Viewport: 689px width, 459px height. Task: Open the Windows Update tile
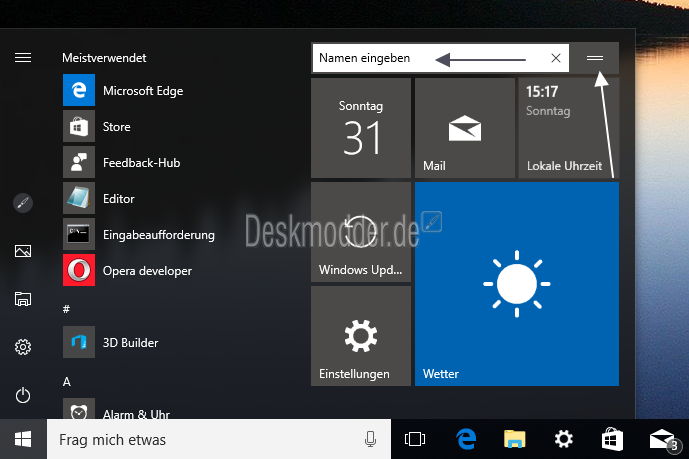click(361, 232)
